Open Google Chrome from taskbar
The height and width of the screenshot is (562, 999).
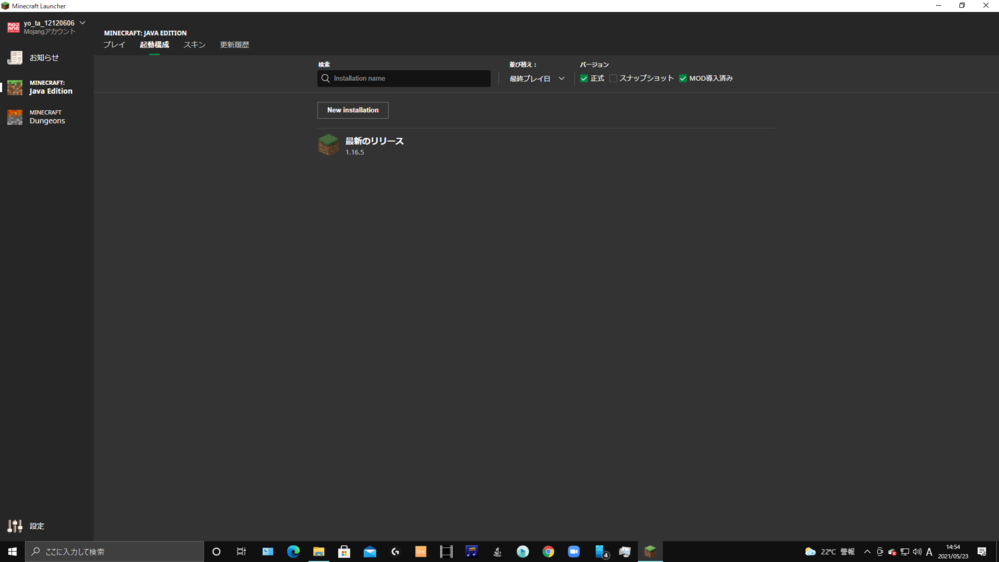coord(548,551)
